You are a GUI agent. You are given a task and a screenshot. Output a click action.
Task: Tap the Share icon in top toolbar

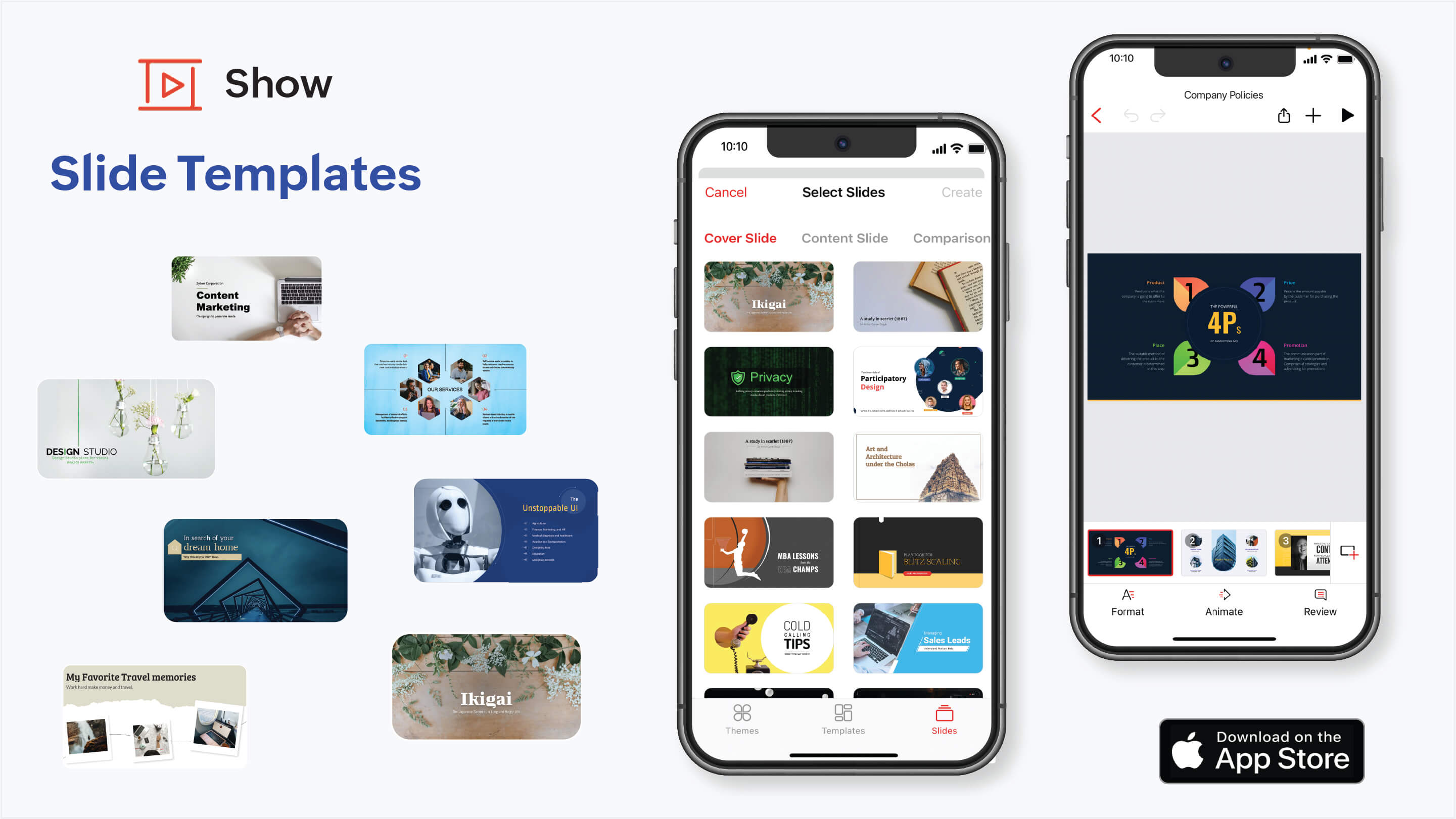[1283, 116]
